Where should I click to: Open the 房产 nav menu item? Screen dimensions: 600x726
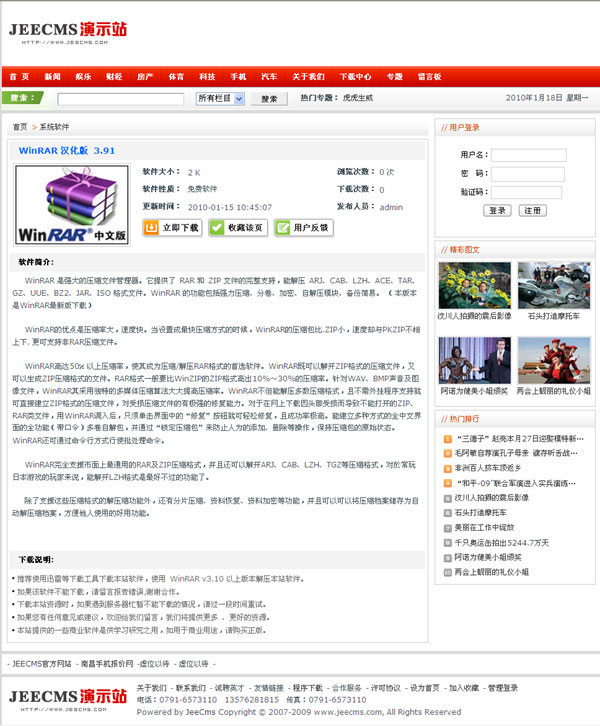coord(145,76)
